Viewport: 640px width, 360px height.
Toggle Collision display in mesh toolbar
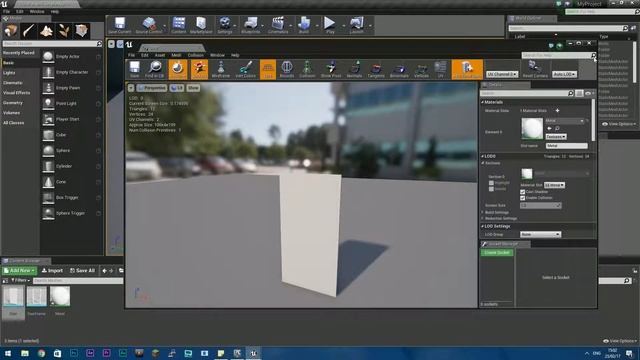click(307, 69)
